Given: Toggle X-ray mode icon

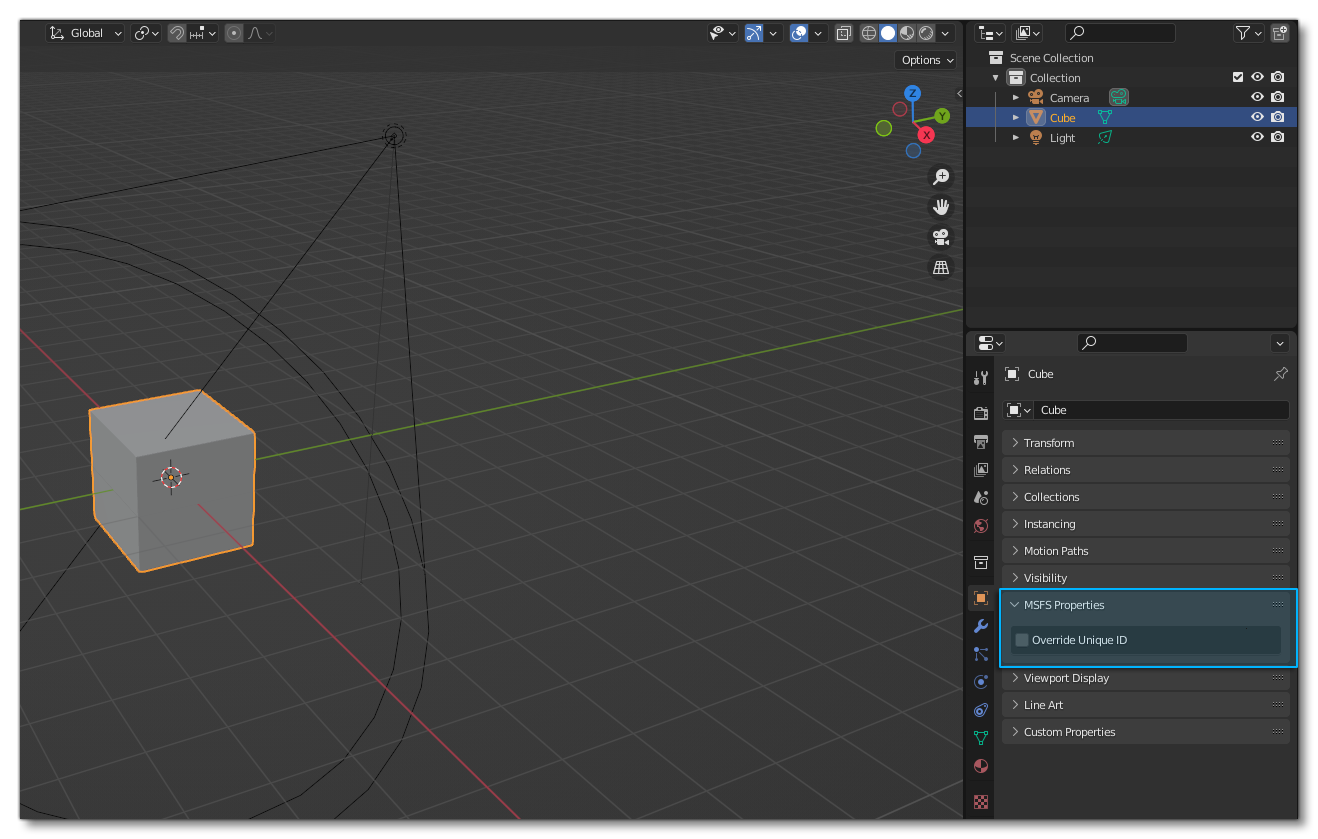Looking at the screenshot, I should (x=843, y=33).
